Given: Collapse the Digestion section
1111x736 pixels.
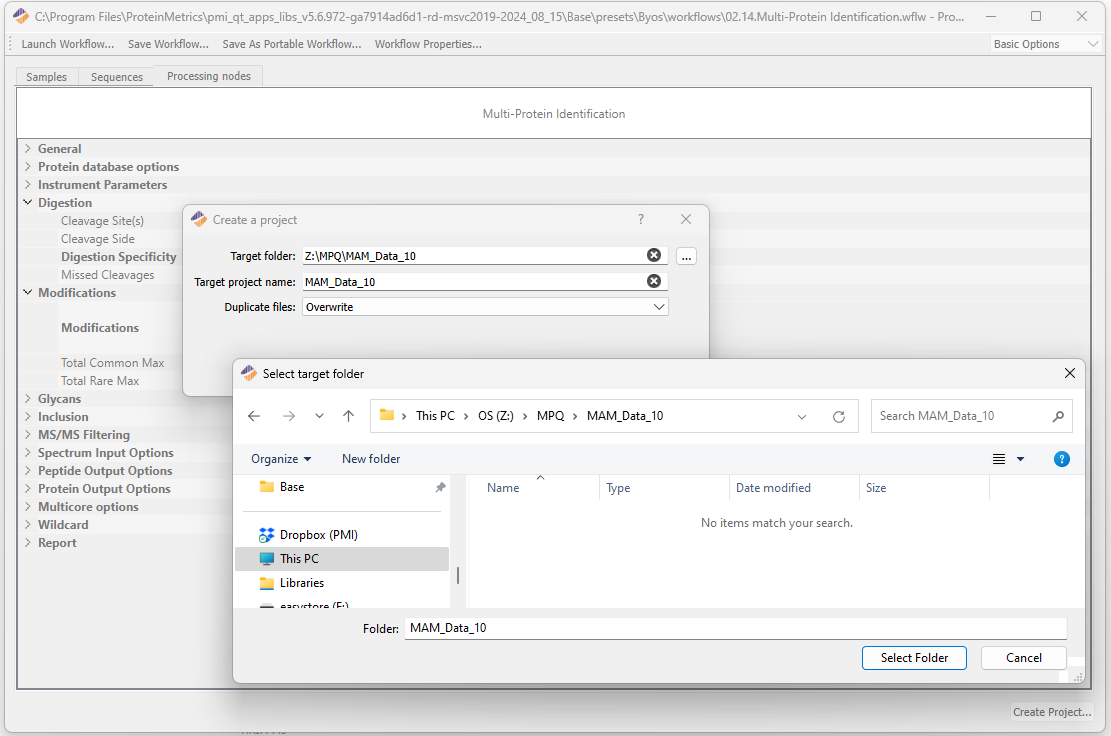Looking at the screenshot, I should (x=28, y=202).
